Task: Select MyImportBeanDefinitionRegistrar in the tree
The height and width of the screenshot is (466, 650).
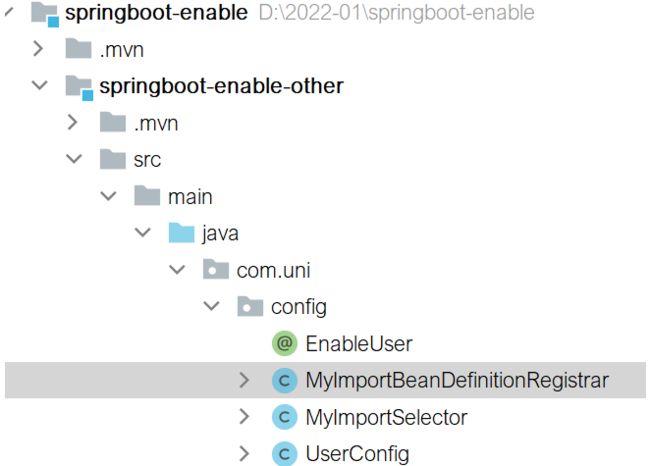Action: point(457,380)
